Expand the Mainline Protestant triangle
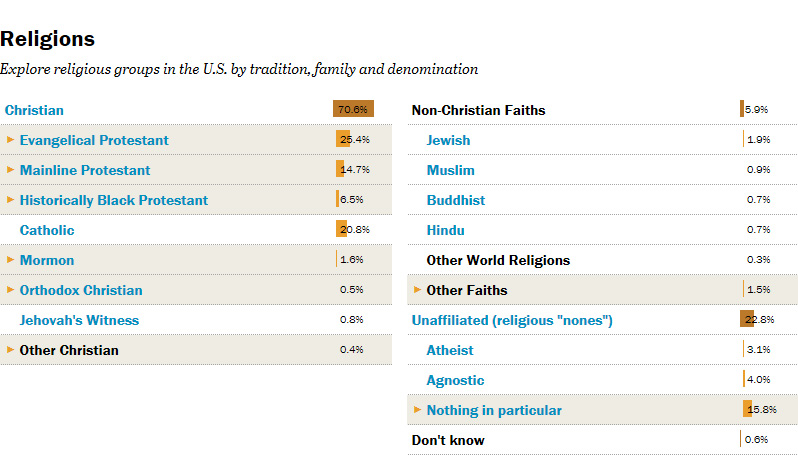Screen dimensions: 798x457 [10, 170]
